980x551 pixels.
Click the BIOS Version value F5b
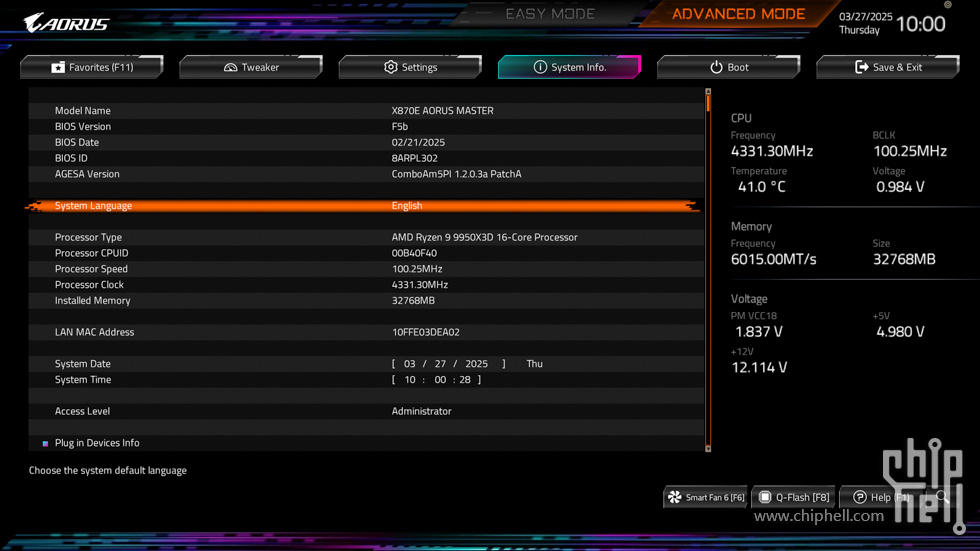point(400,126)
